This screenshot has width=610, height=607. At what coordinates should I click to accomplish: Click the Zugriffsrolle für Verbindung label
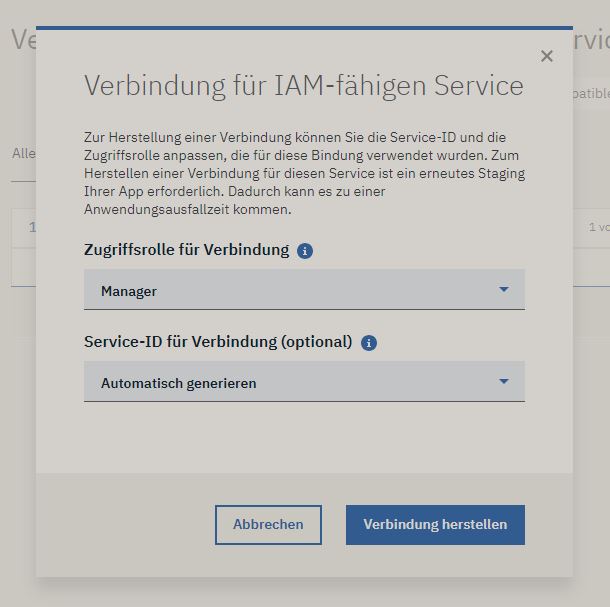[186, 250]
